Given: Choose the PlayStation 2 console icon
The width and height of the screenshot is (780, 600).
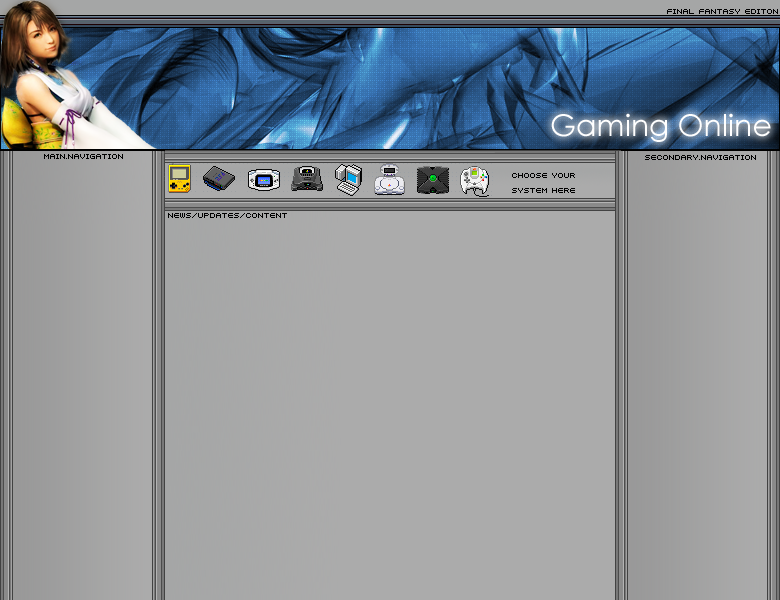Looking at the screenshot, I should pos(219,179).
